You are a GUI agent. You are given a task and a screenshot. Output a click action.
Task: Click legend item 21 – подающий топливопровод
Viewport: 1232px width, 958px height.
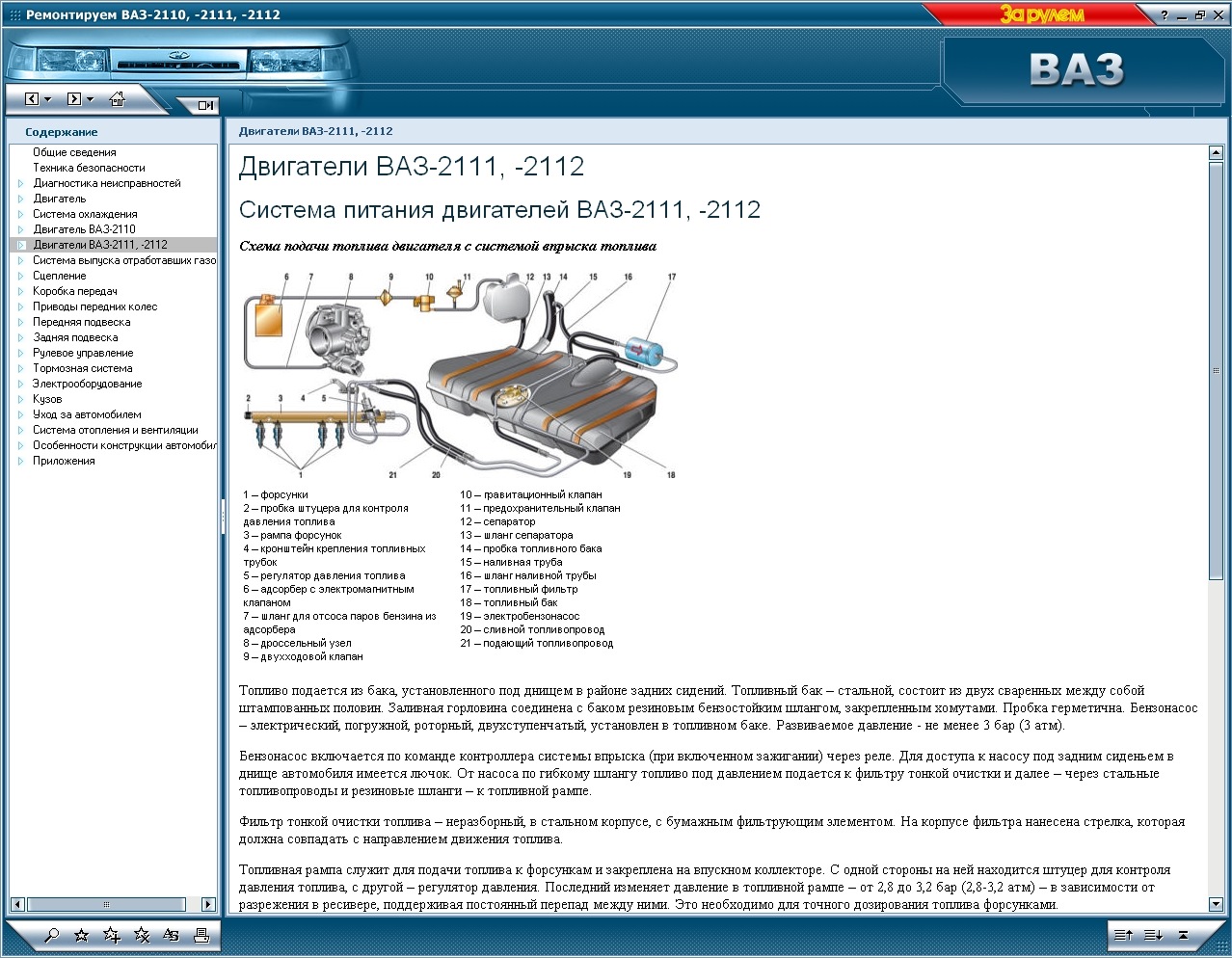(x=536, y=643)
